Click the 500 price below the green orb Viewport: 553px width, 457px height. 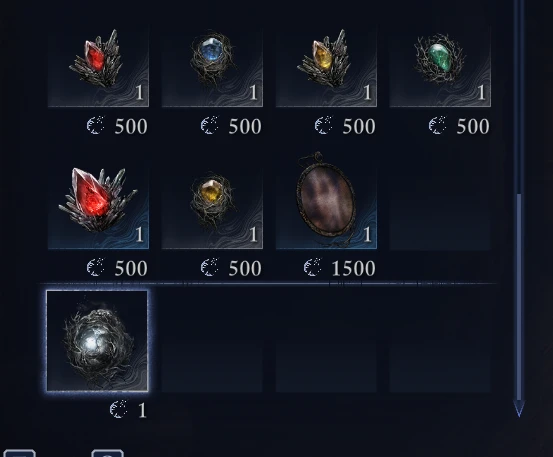pos(473,126)
